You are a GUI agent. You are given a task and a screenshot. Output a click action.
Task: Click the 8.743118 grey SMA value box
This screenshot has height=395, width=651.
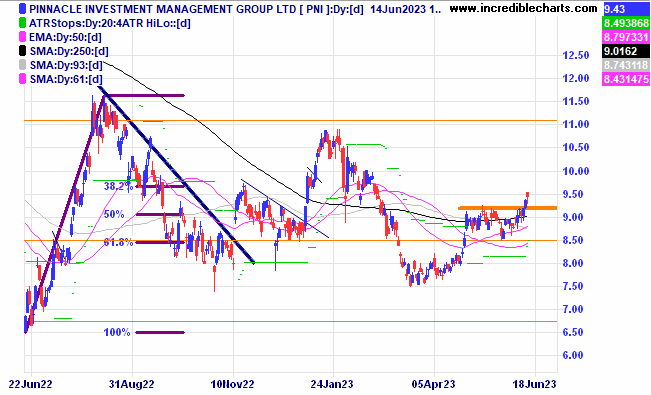(626, 65)
